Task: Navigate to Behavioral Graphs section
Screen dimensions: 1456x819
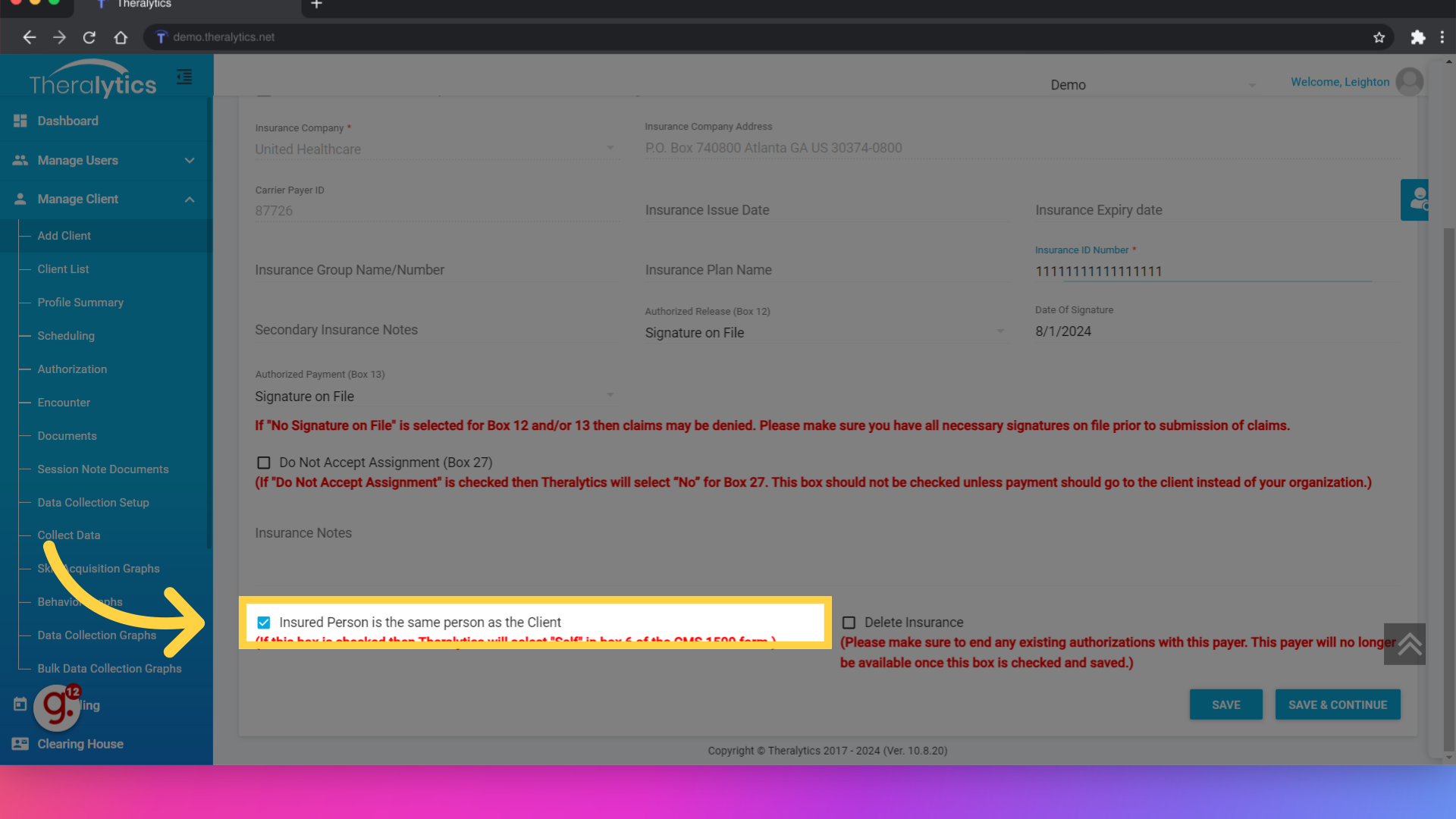Action: 80,601
